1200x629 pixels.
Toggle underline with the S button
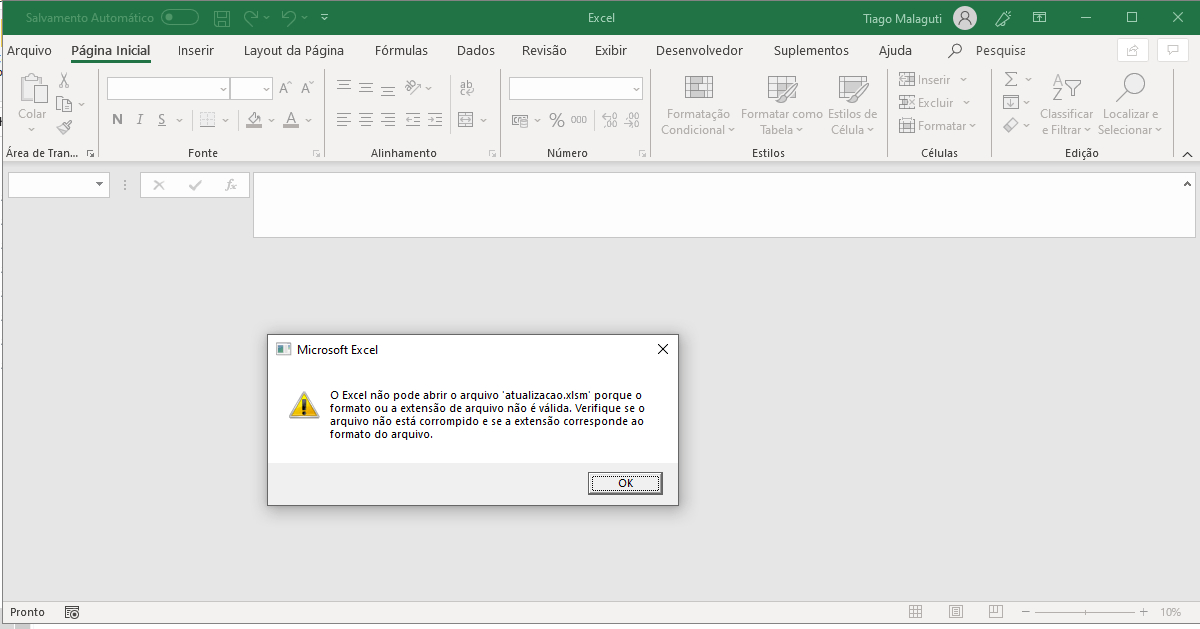tap(161, 120)
